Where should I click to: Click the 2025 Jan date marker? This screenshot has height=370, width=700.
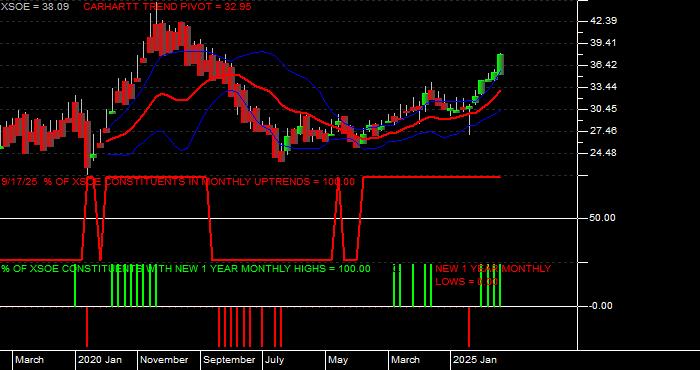pyautogui.click(x=475, y=360)
